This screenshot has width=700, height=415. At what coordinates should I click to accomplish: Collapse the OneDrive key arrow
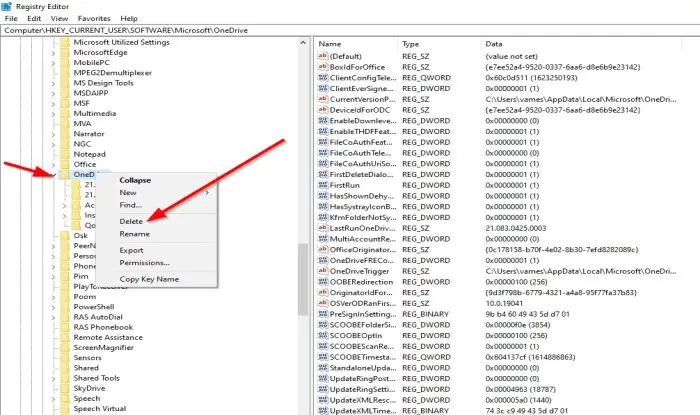[53, 175]
